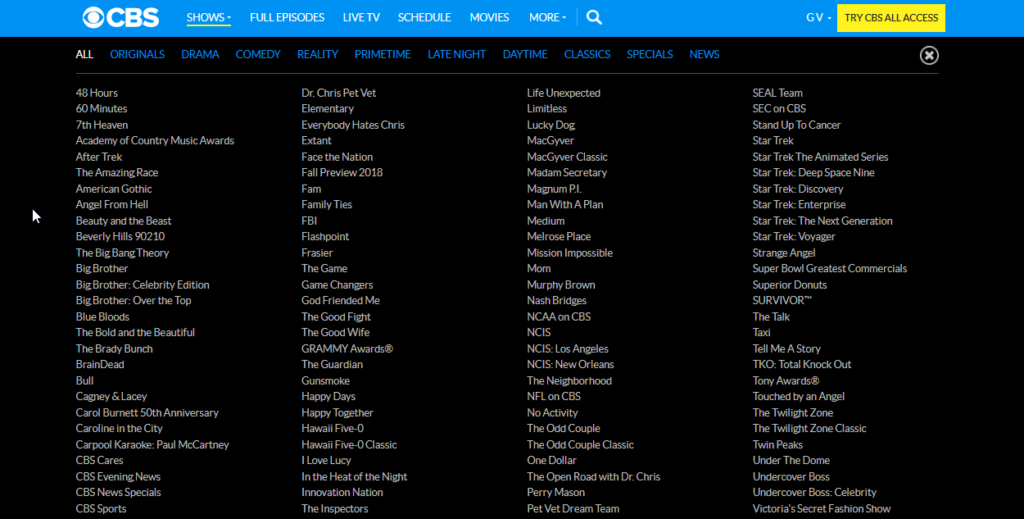Open GRAMMY Awards link

coord(347,349)
